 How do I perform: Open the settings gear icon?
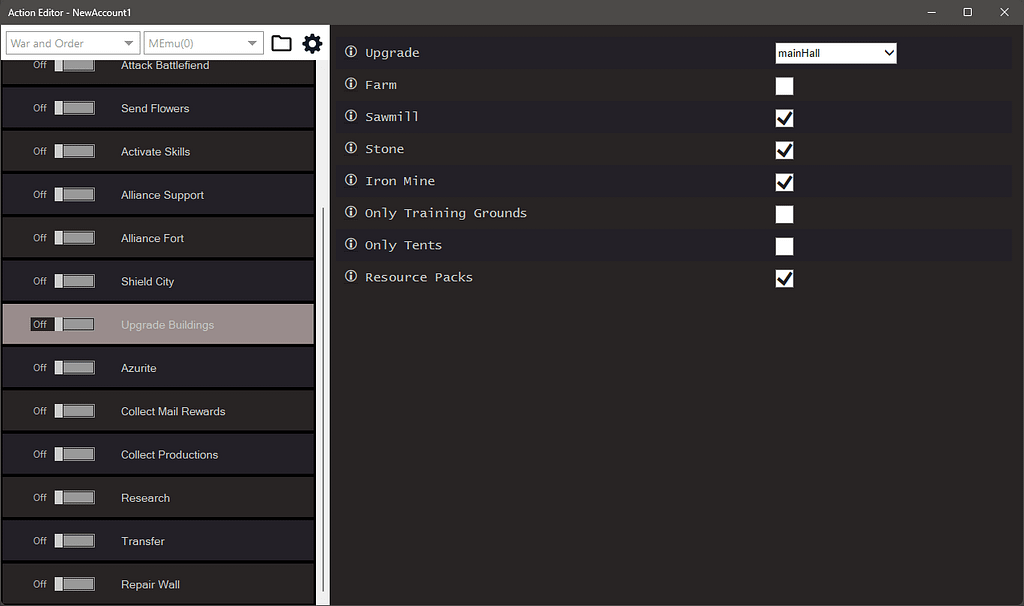312,43
